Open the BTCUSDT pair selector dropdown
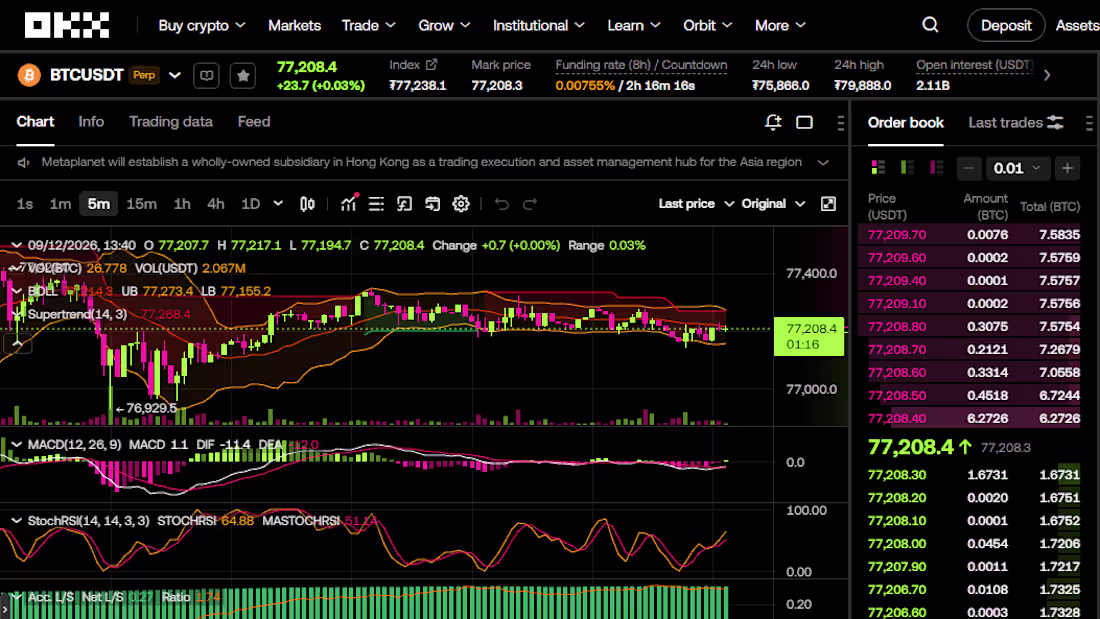1100x619 pixels. pyautogui.click(x=175, y=75)
